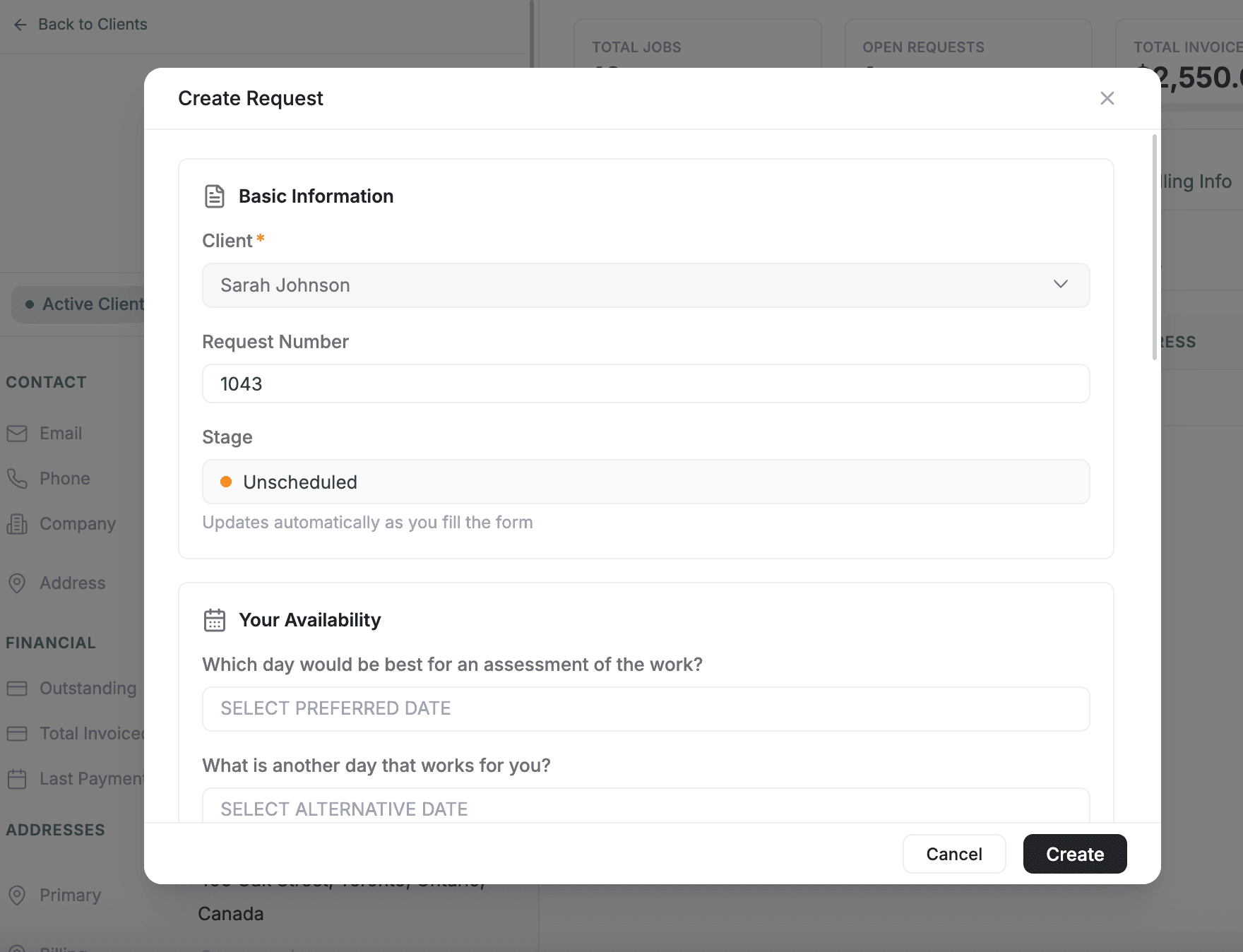Click the Last Payment calendar icon
Screen dimensions: 1243x952
pyautogui.click(x=18, y=778)
